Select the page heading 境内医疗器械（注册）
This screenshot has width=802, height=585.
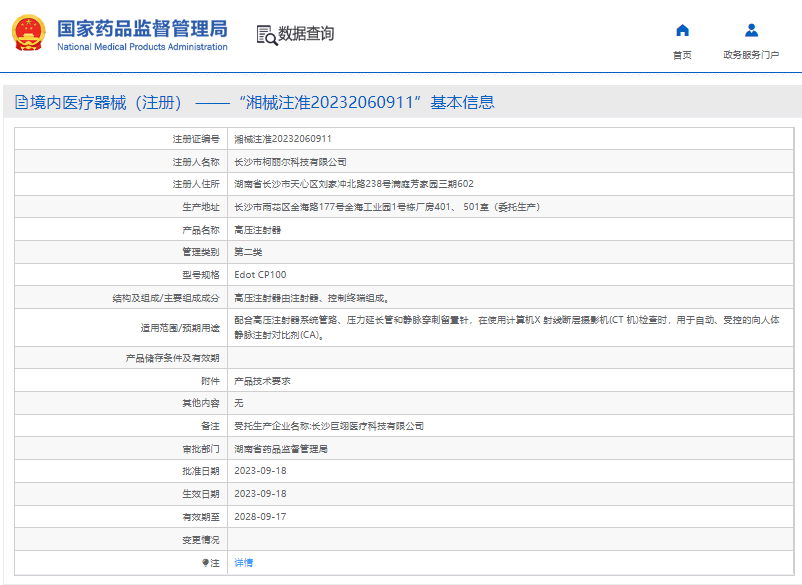pos(106,102)
